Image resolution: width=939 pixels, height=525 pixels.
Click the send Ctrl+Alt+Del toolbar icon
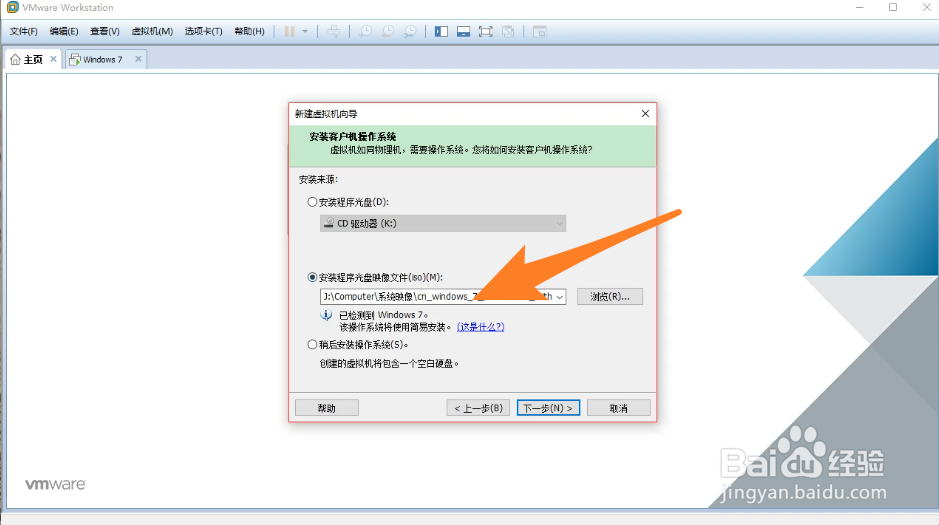point(334,32)
